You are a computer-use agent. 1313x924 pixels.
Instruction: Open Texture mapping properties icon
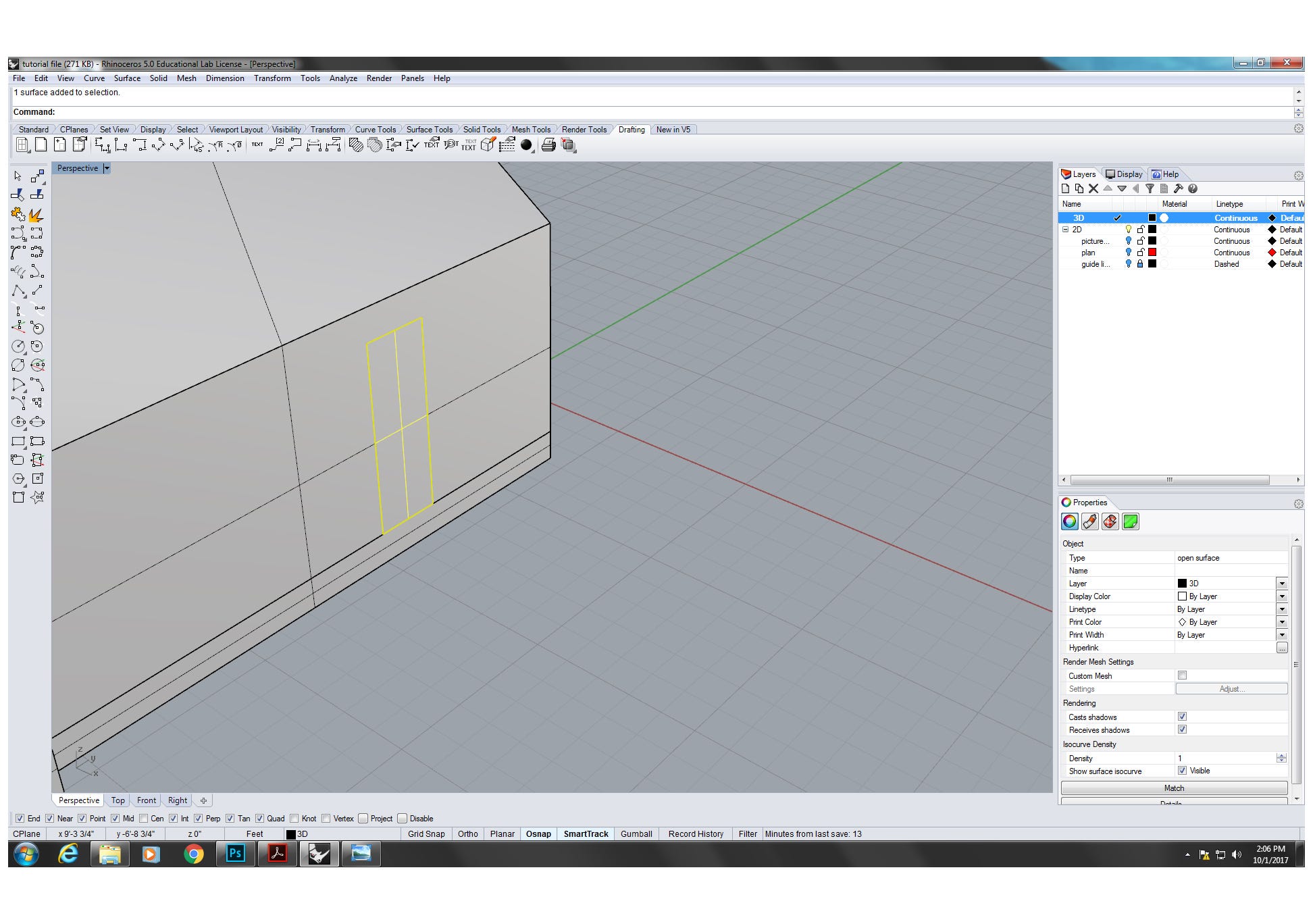pyautogui.click(x=1110, y=521)
